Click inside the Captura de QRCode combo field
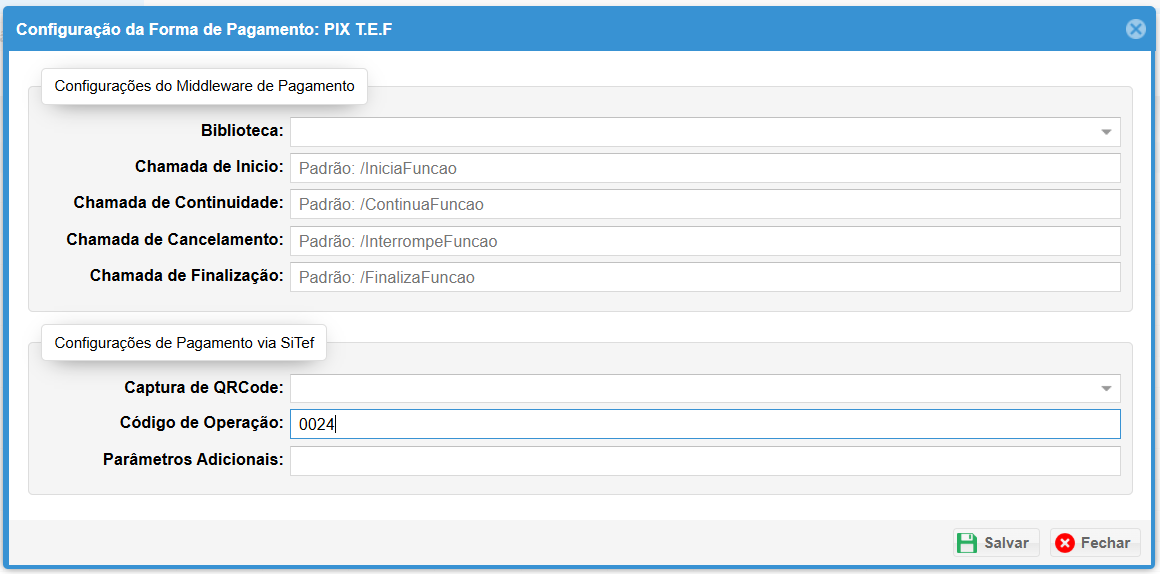 tap(690, 388)
